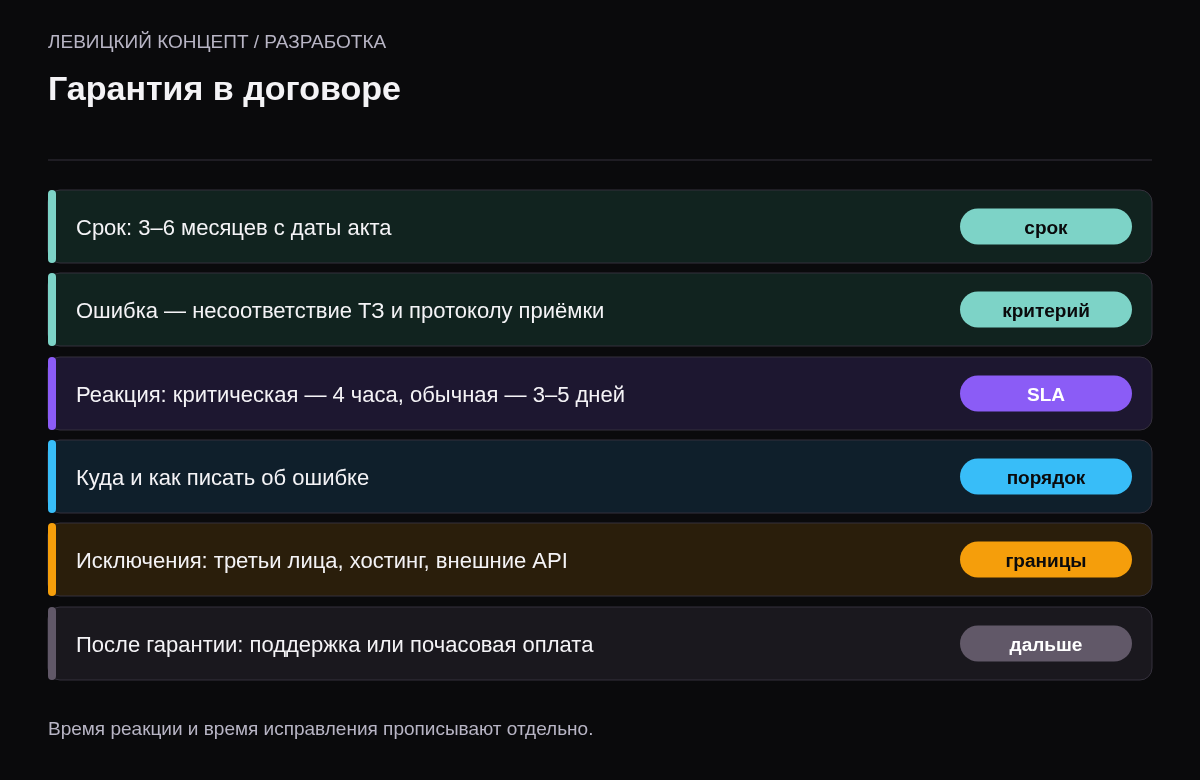Click the orange «границы» tag
The width and height of the screenshot is (1200, 780).
tap(1046, 560)
